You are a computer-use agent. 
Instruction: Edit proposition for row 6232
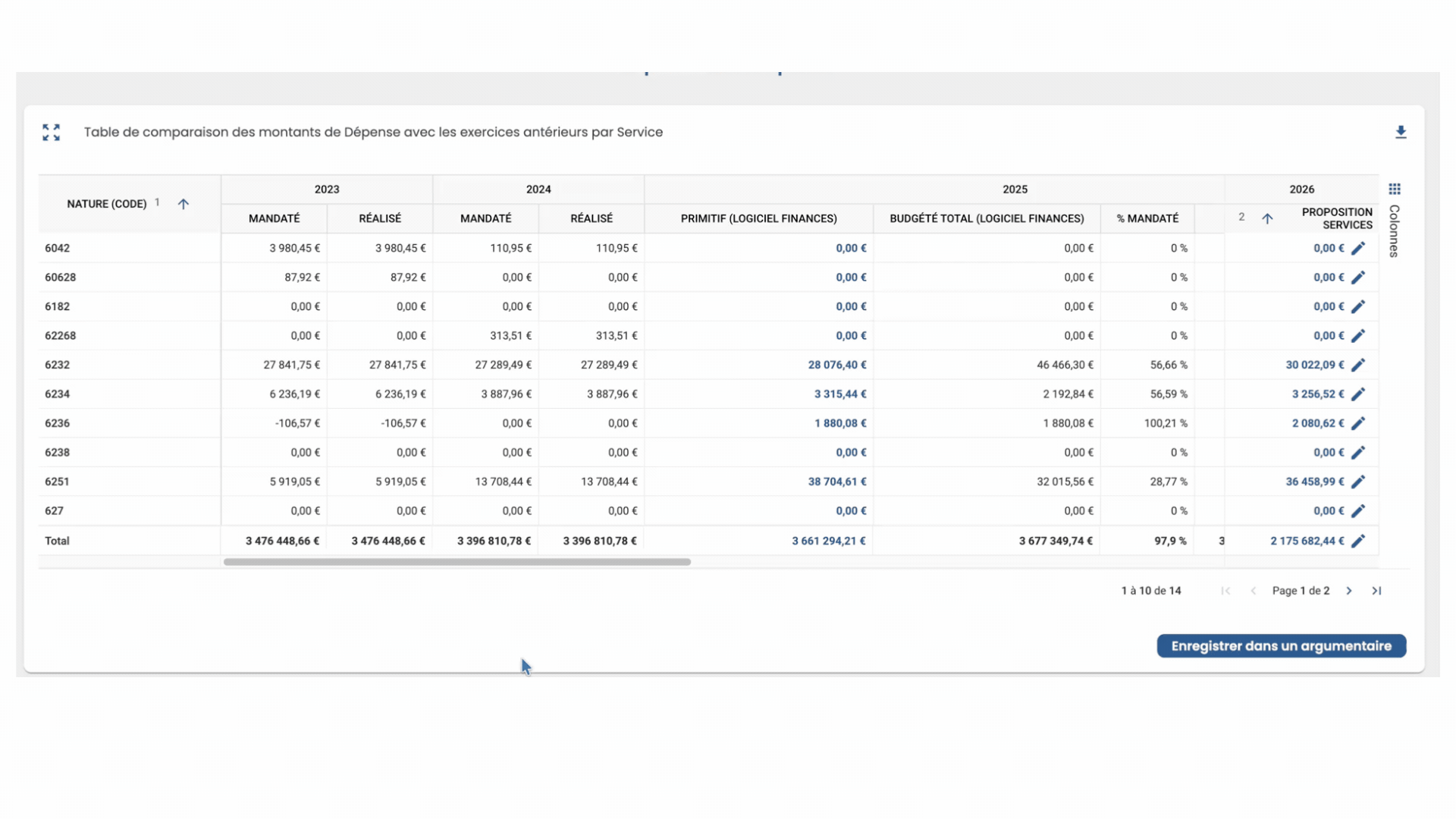coord(1358,365)
